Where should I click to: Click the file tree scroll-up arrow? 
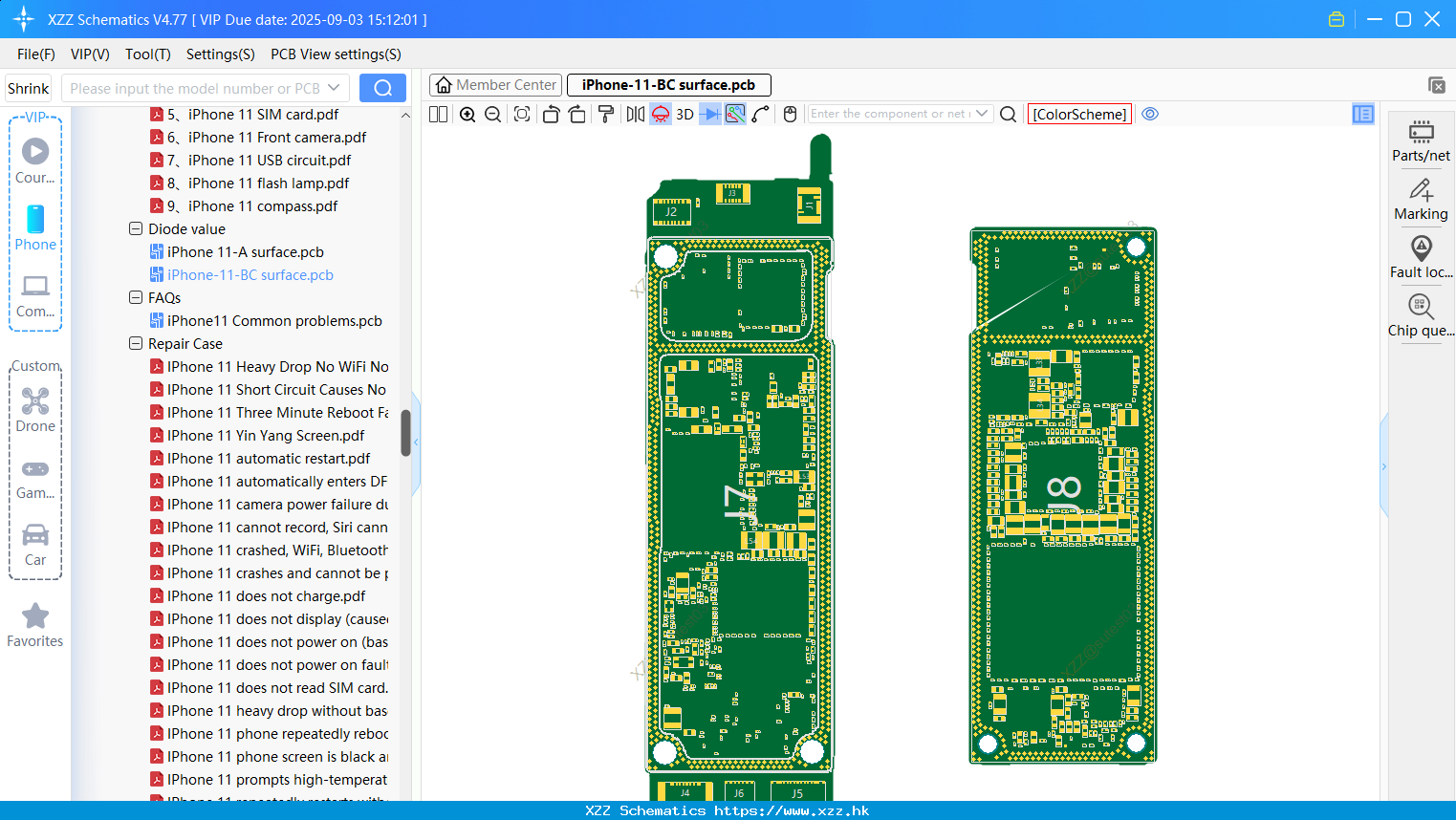point(405,115)
